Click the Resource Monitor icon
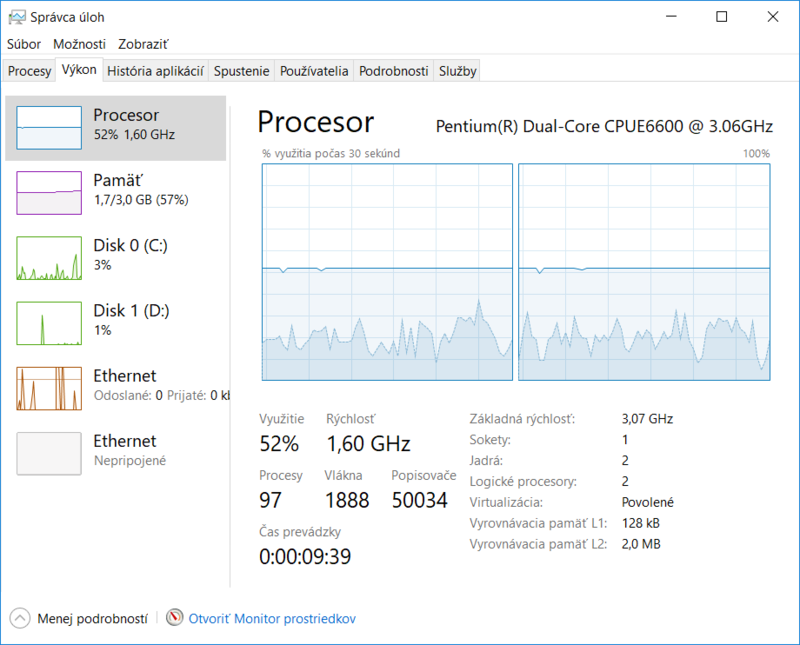 tap(173, 618)
